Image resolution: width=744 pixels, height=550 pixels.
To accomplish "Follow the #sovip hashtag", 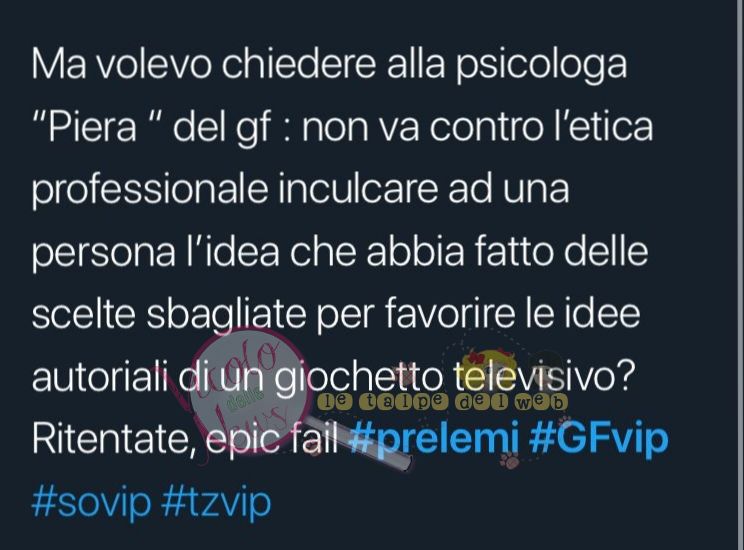I will click(x=92, y=502).
